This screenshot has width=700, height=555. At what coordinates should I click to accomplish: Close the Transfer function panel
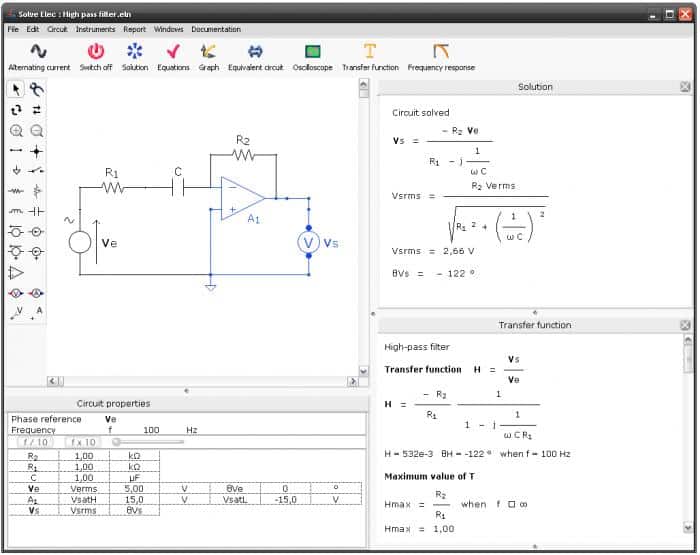685,325
